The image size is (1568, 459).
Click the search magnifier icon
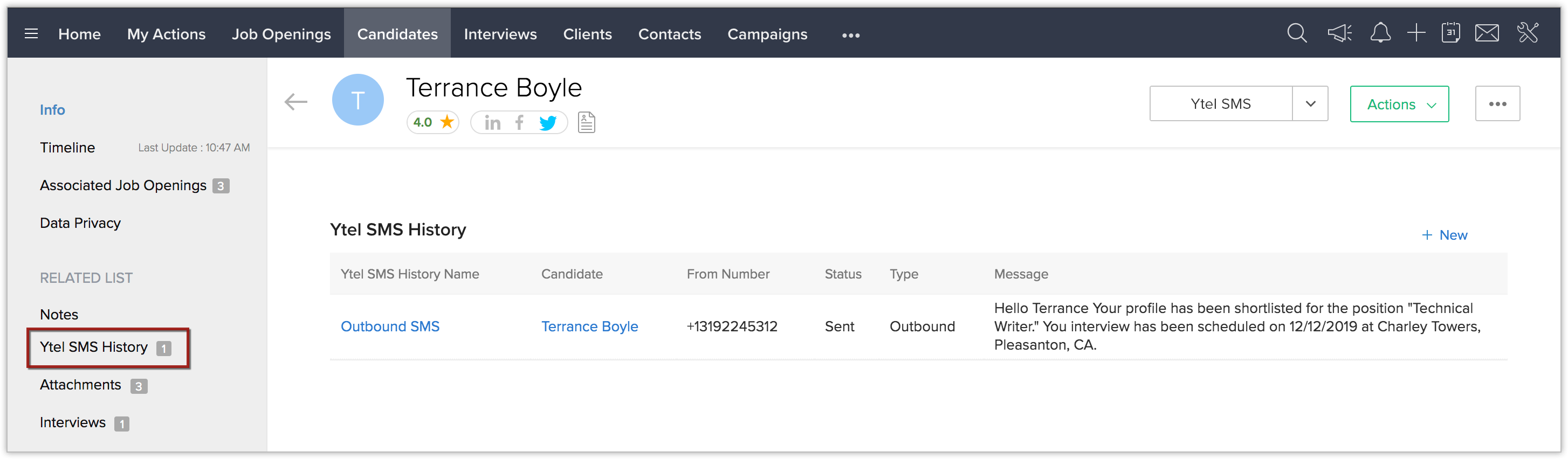point(1297,33)
